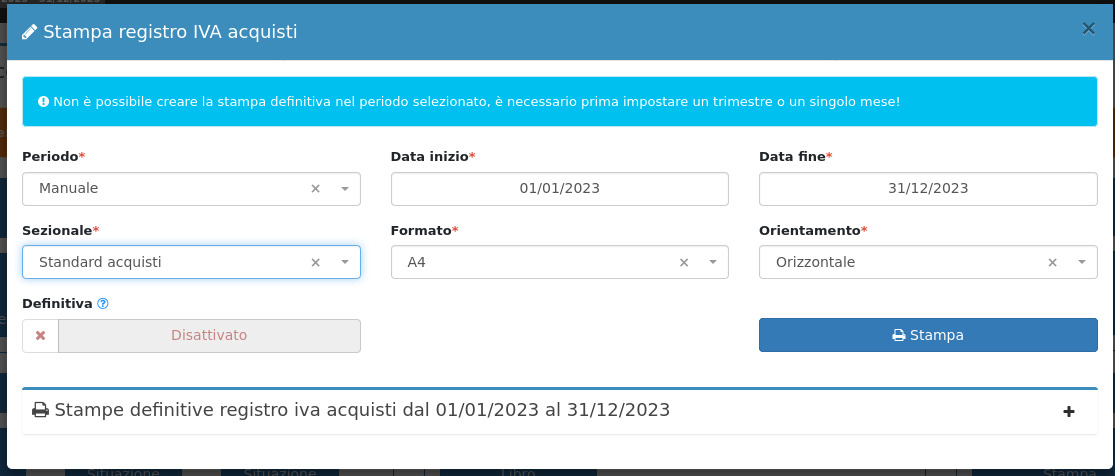Viewport: 1115px width, 476px height.
Task: Clear the Periodo selection with the x
Action: 315,188
